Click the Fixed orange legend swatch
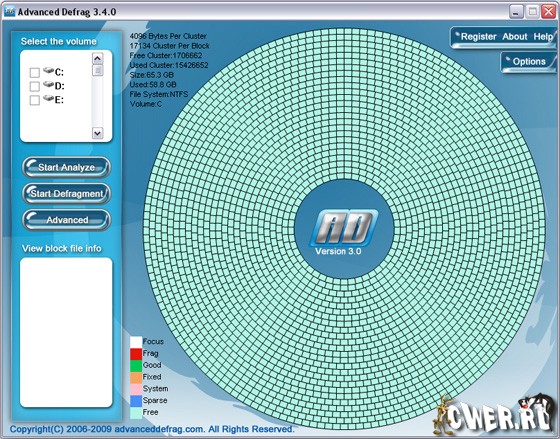Screen dimensions: 560x439 (136, 377)
